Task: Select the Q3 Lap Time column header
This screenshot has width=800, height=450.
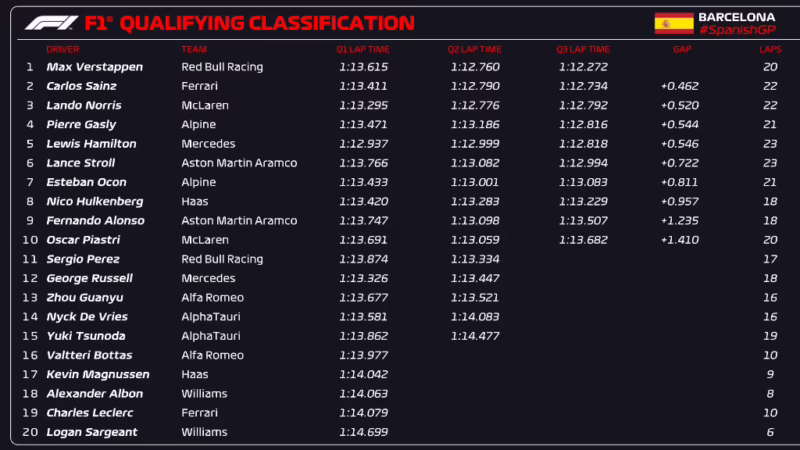Action: coord(583,49)
